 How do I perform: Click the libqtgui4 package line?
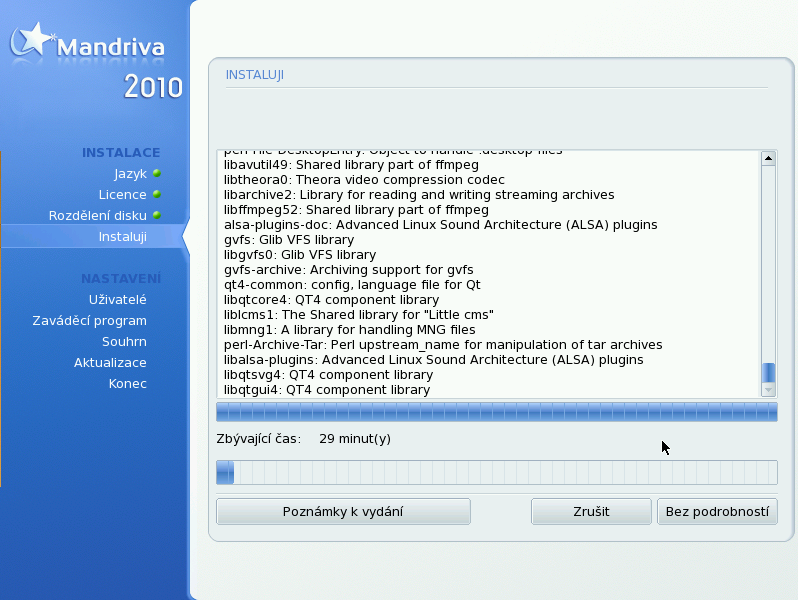(327, 390)
